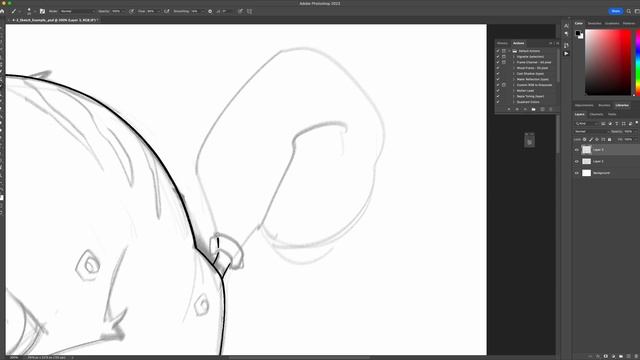640x360 pixels.
Task: Click the Home icon in the options bar
Action: coord(2,11)
